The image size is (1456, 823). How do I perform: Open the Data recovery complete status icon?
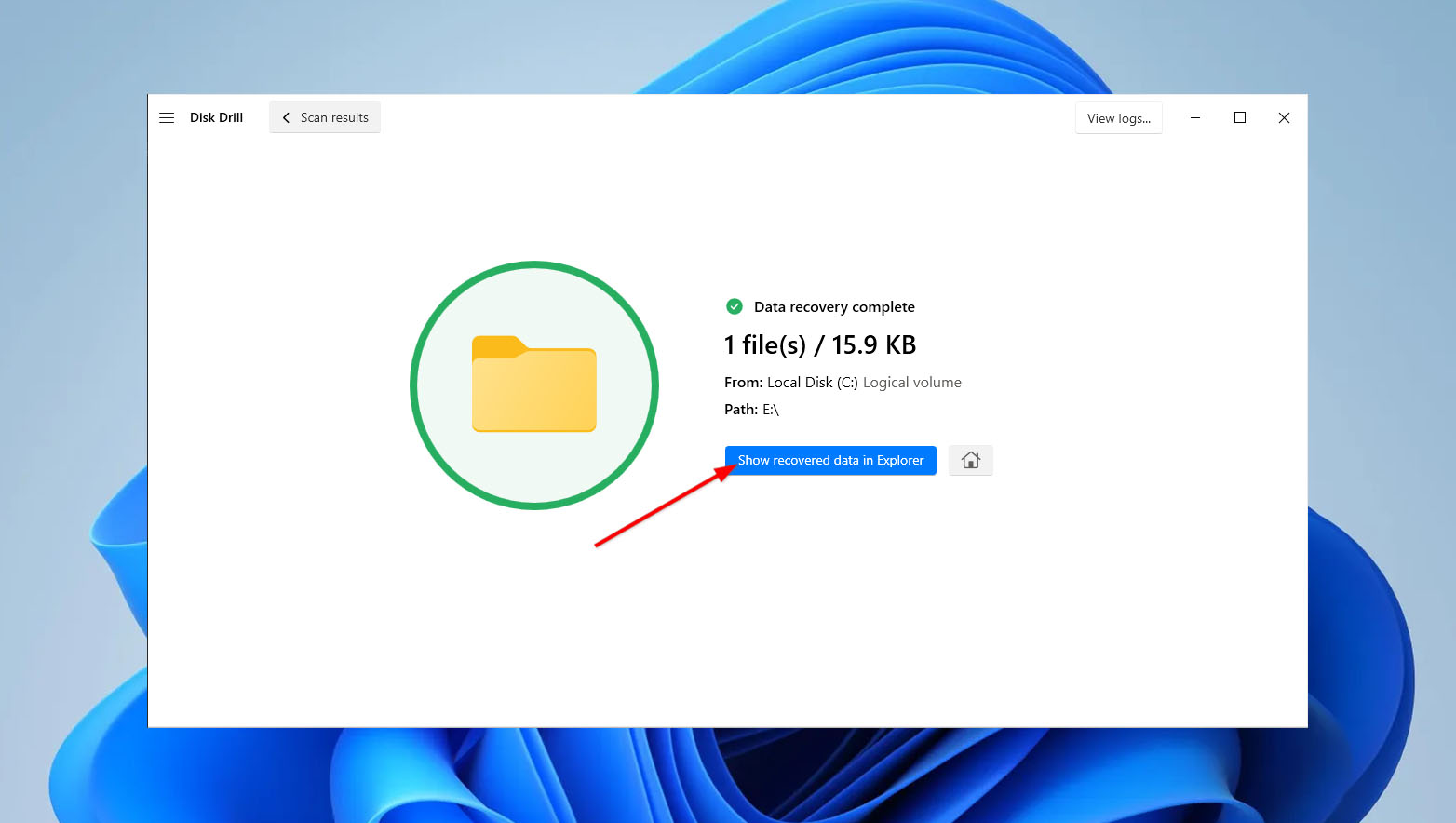coord(735,306)
